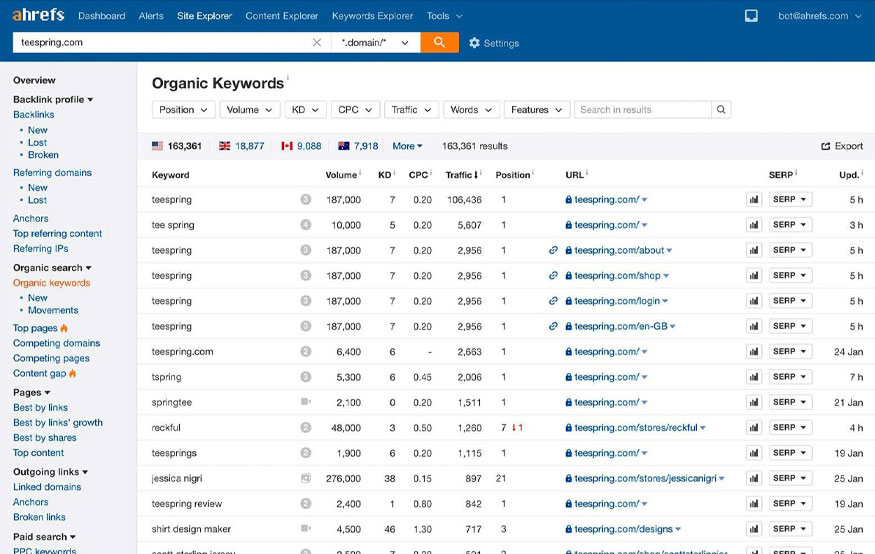
Task: Click sitelink icon beside teespring.com/shop
Action: (553, 275)
